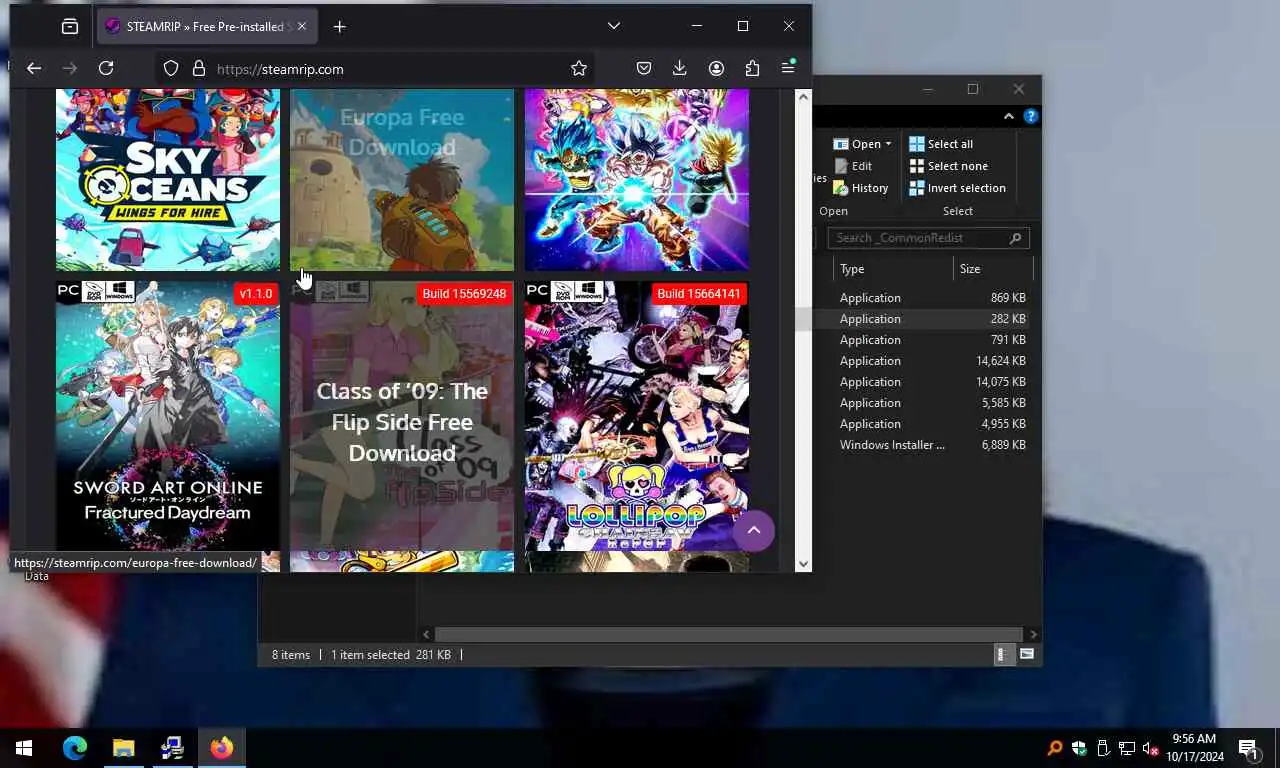Click the webpage scrollbar up arrow
Viewport: 1280px width, 768px height.
tap(803, 97)
